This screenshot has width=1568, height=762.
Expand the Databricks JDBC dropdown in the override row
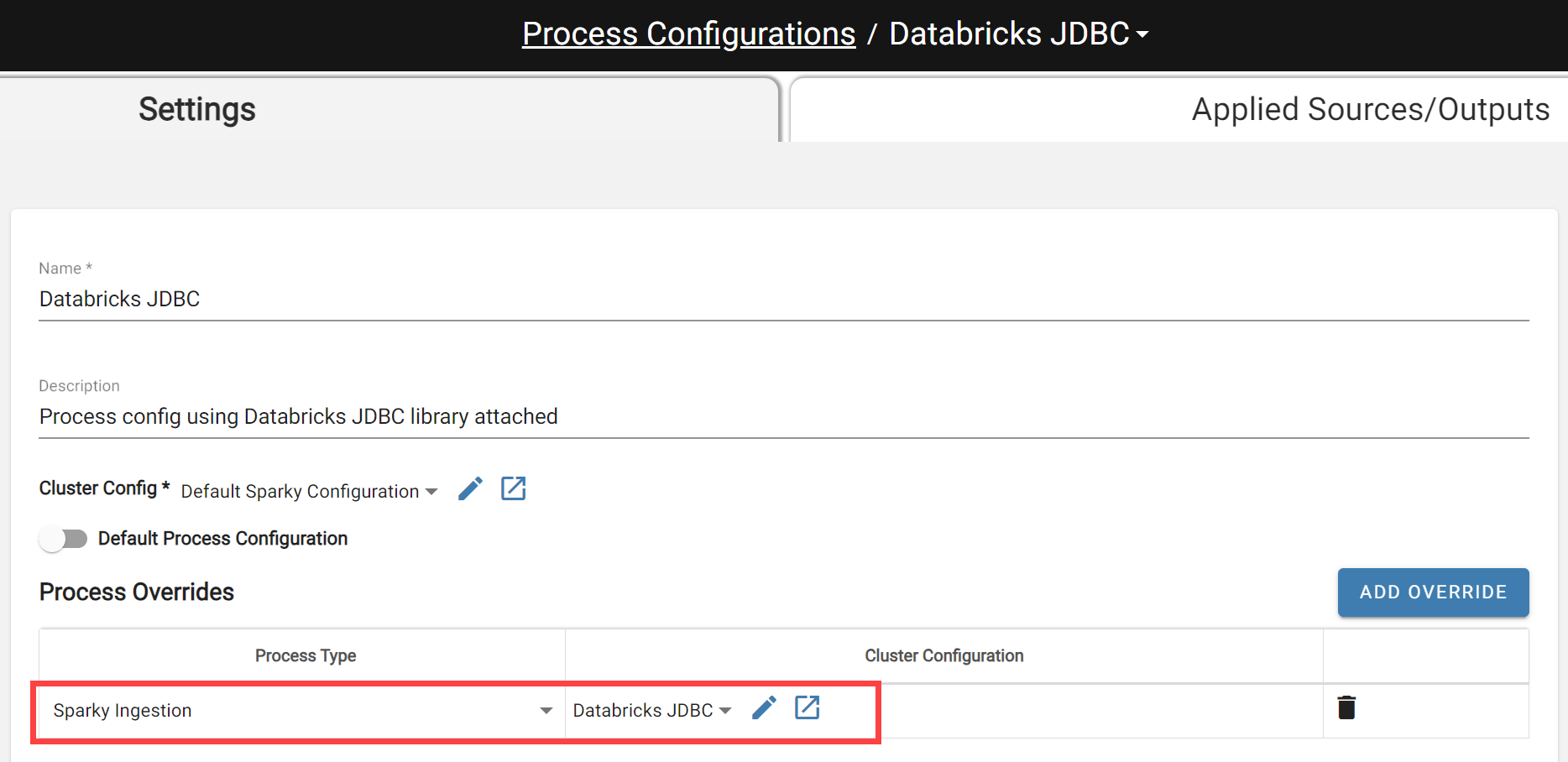coord(652,711)
